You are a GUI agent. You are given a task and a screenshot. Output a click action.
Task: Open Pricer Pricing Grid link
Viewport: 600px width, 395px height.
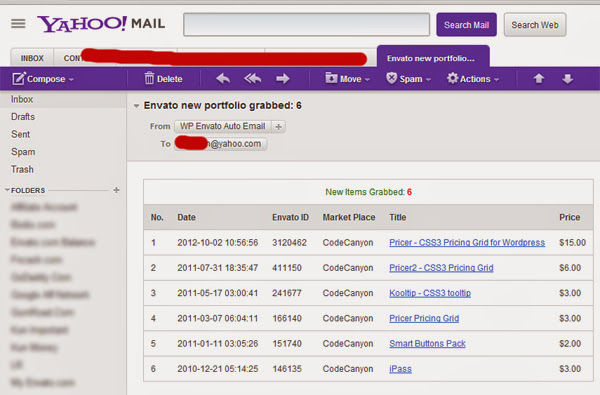[x=424, y=318]
